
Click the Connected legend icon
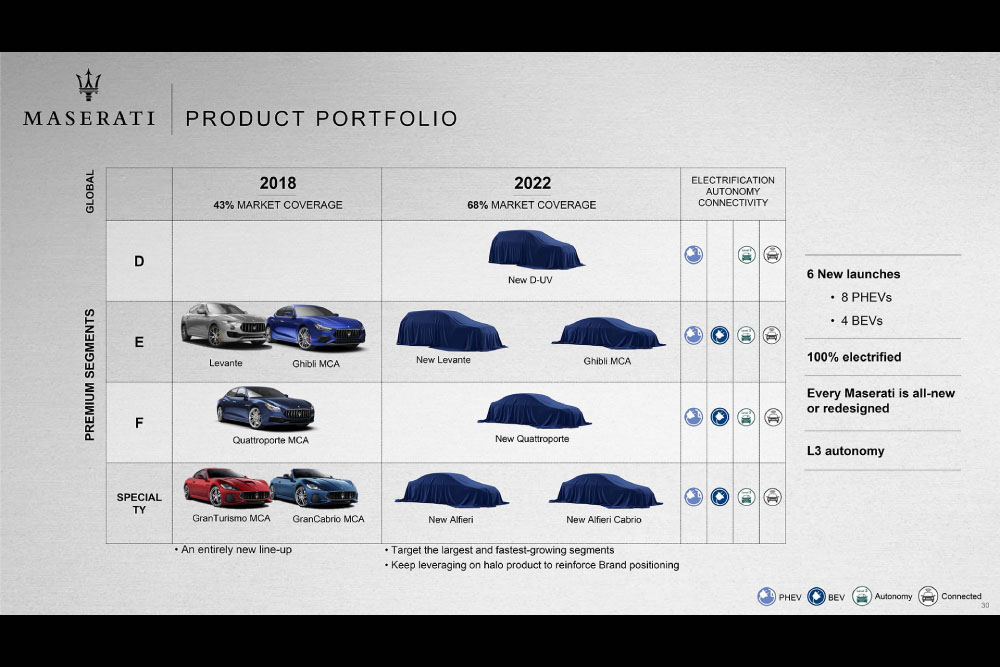[928, 596]
